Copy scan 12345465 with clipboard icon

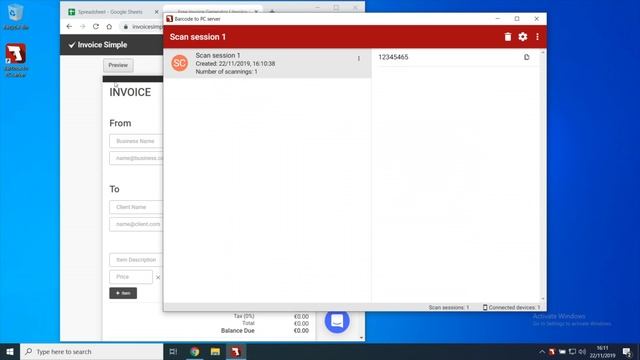[527, 57]
